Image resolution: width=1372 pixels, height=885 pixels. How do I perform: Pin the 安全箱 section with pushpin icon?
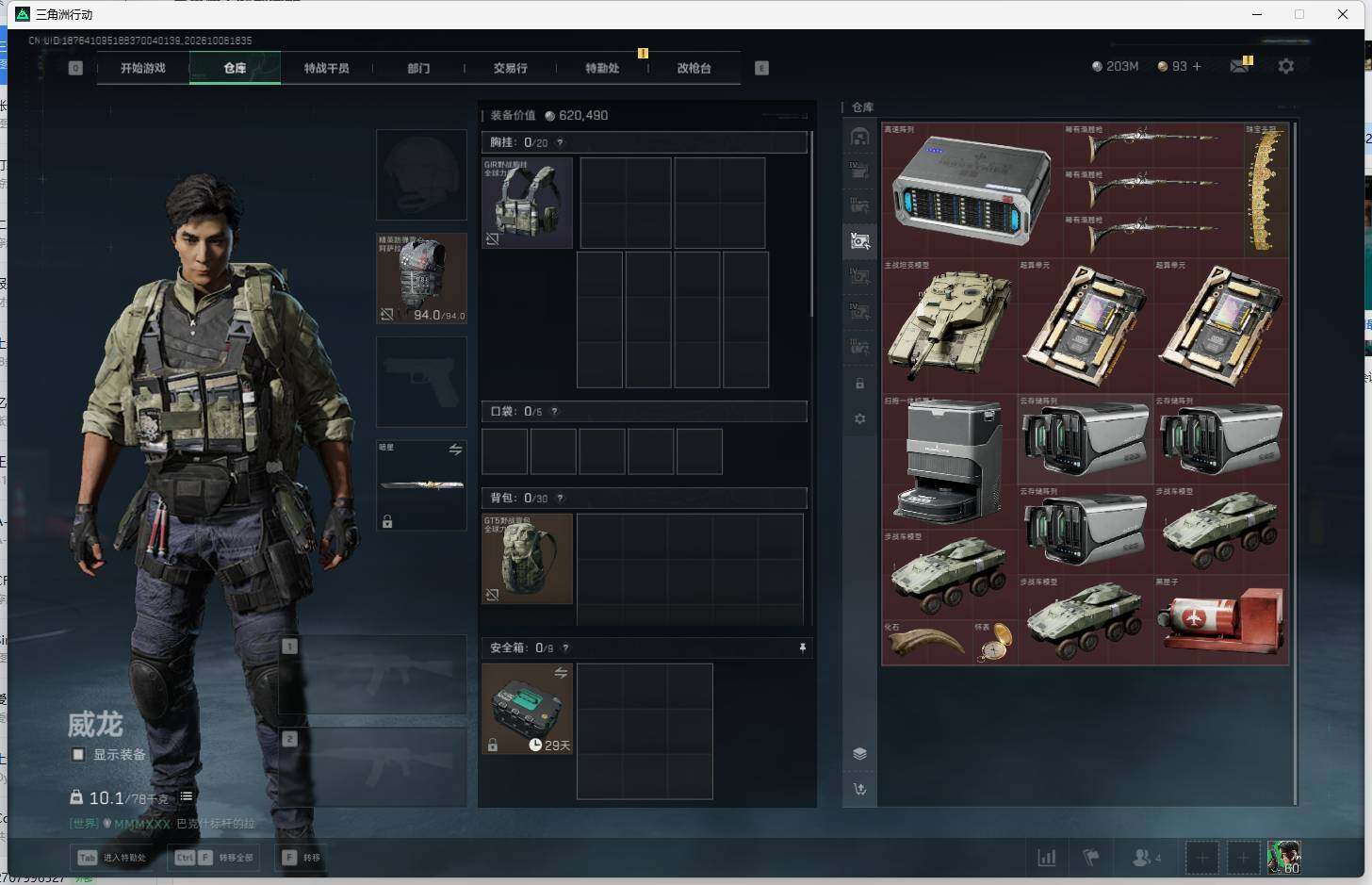click(802, 647)
